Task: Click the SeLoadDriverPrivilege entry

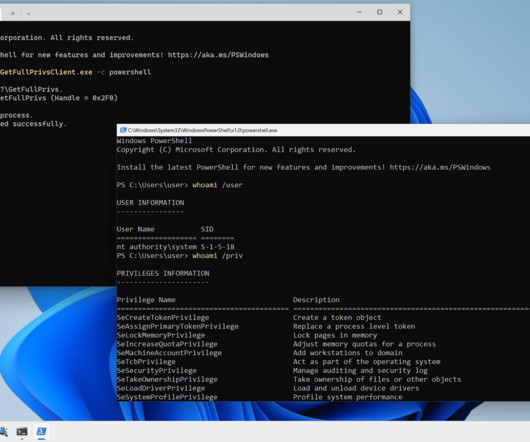Action: pos(161,388)
